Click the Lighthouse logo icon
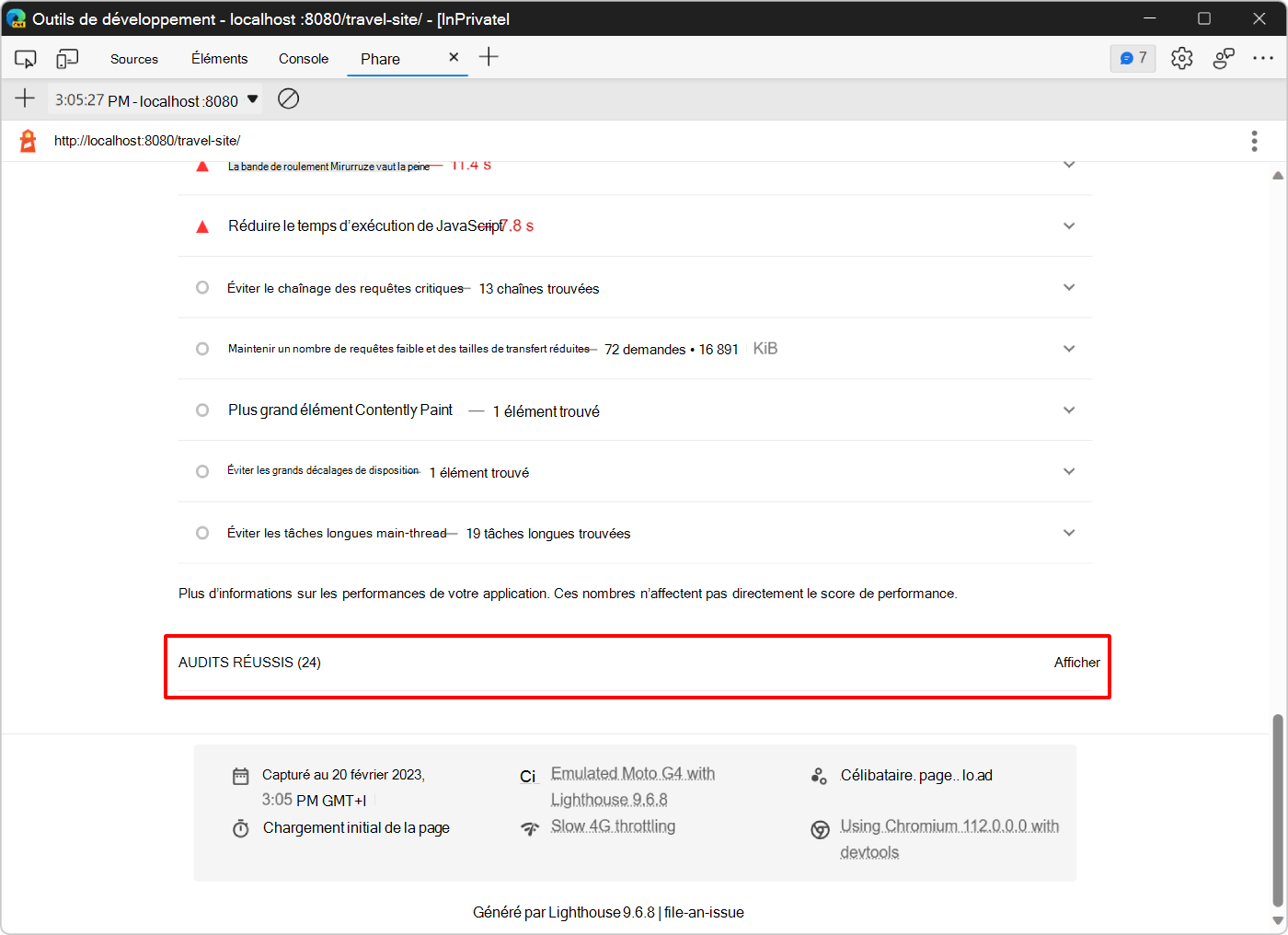Viewport: 1288px width, 935px height. pos(28,141)
